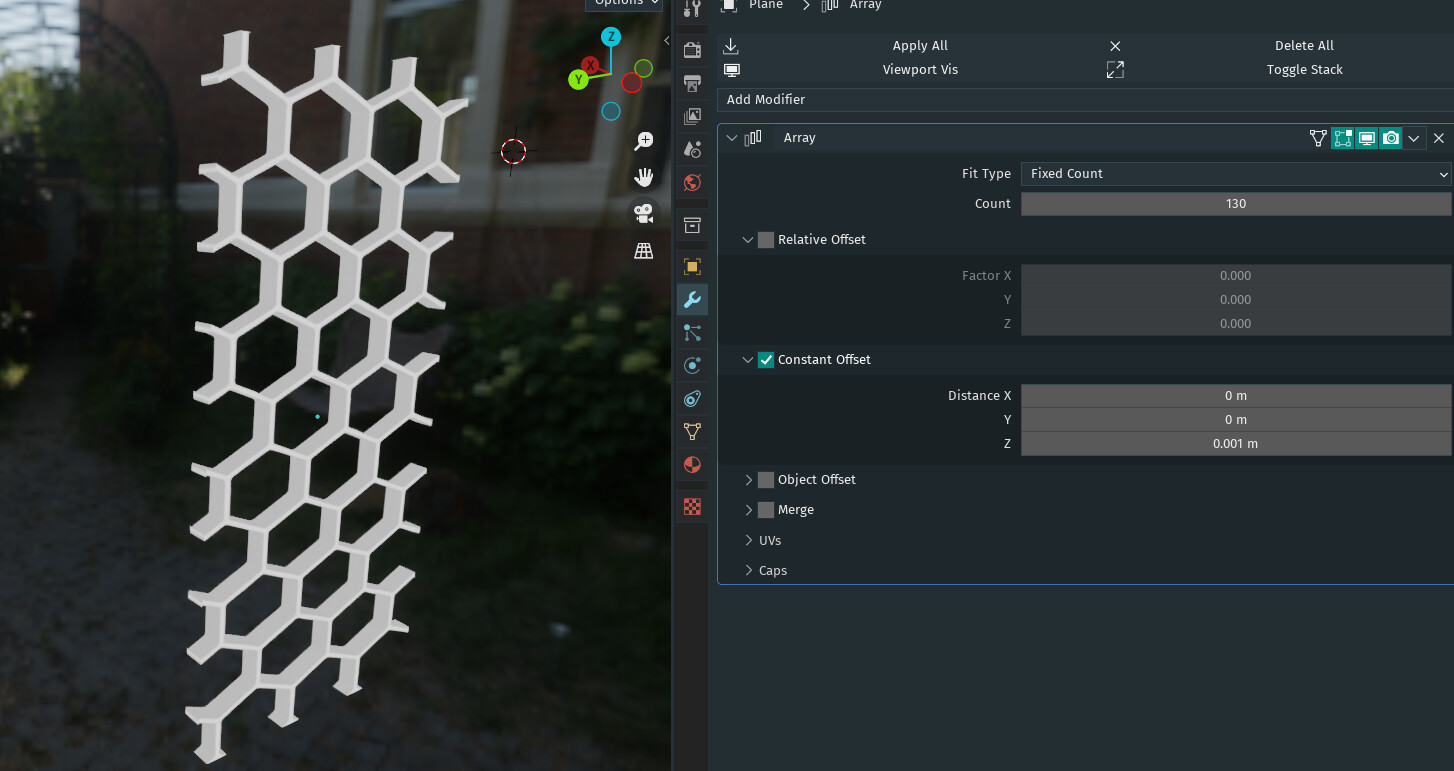Collapse the Array modifier panel
The width and height of the screenshot is (1454, 771).
pyautogui.click(x=732, y=138)
